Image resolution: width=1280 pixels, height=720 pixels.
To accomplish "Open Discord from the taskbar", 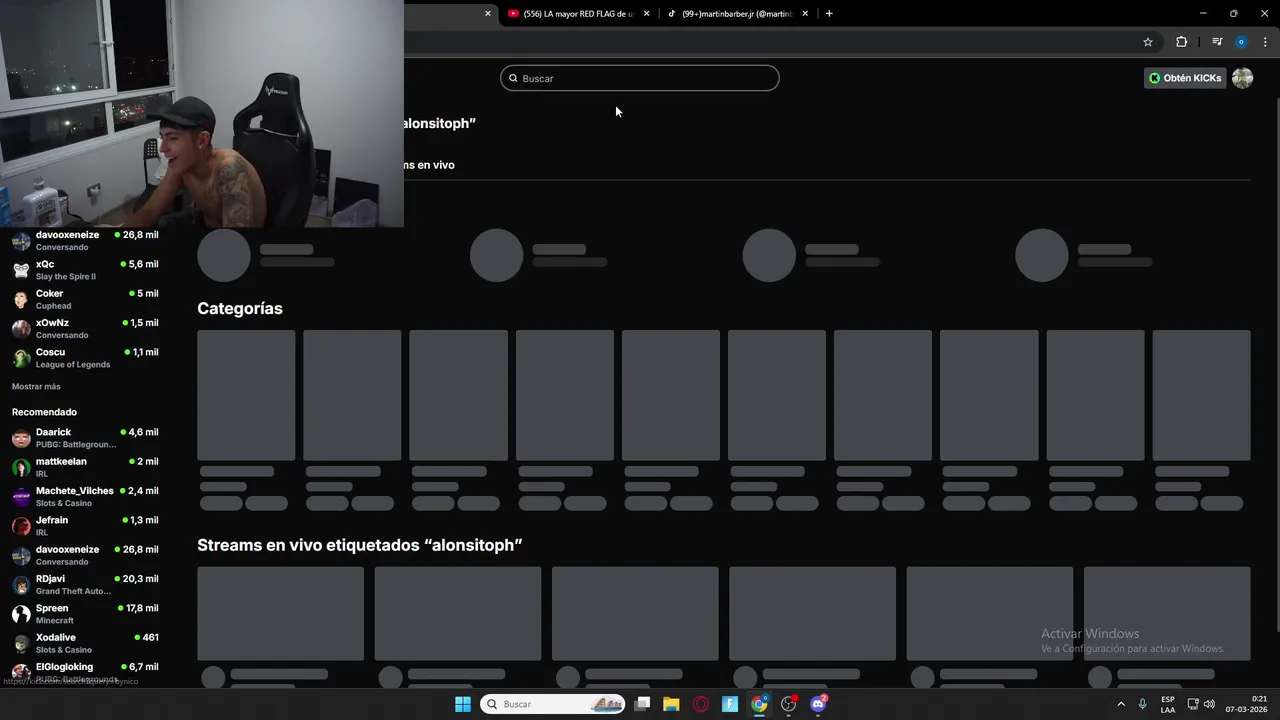I will click(819, 704).
